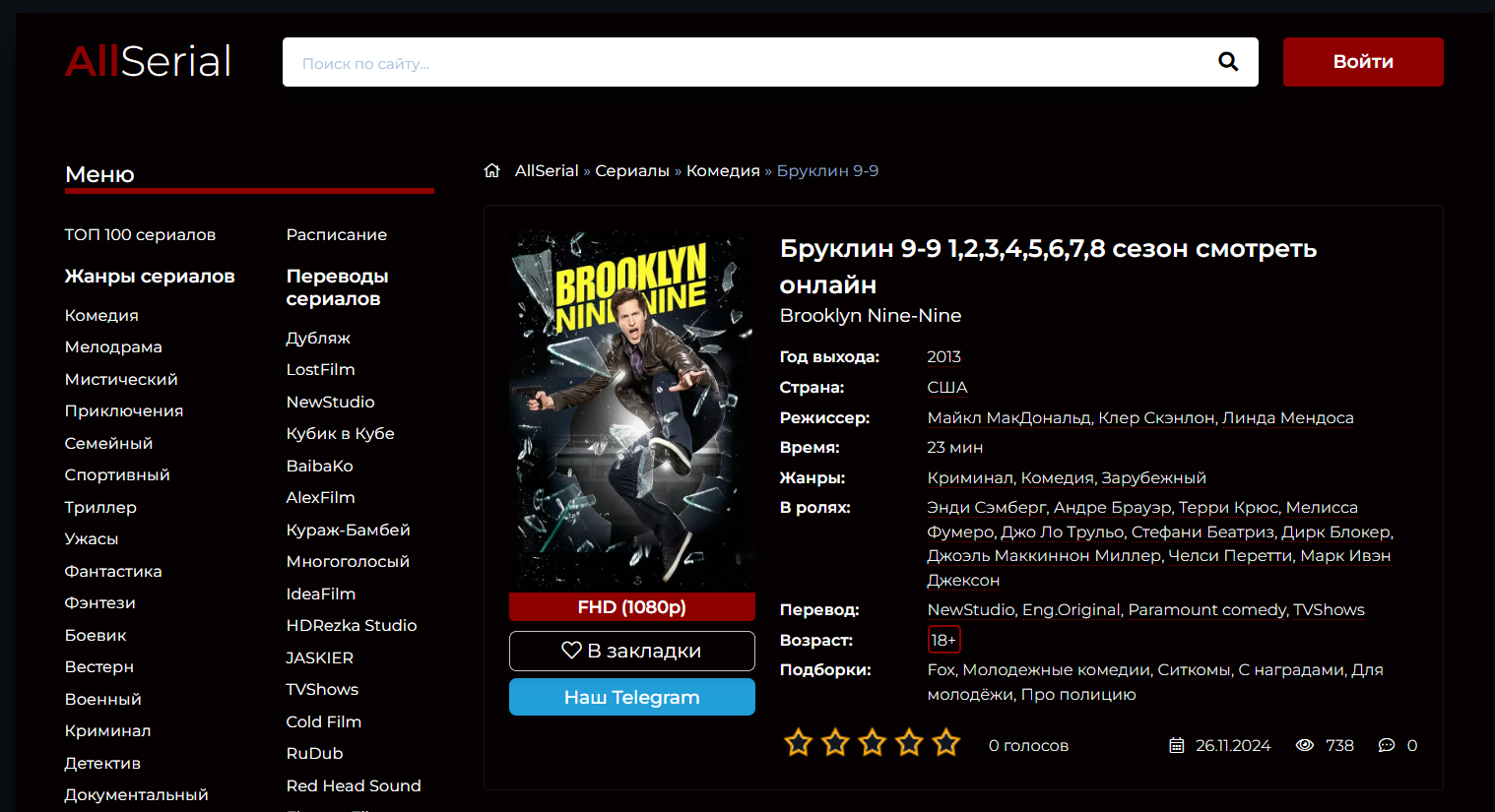Click inside the site search field
1495x812 pixels.
point(739,62)
